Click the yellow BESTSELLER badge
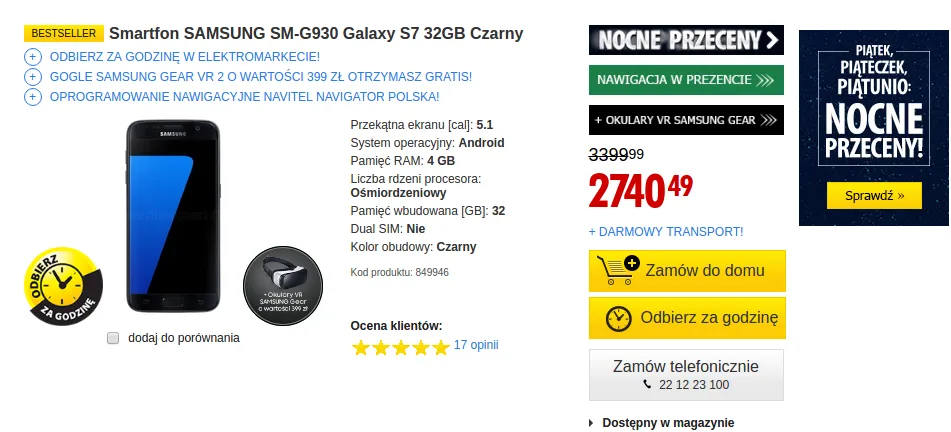The height and width of the screenshot is (432, 951). point(63,33)
